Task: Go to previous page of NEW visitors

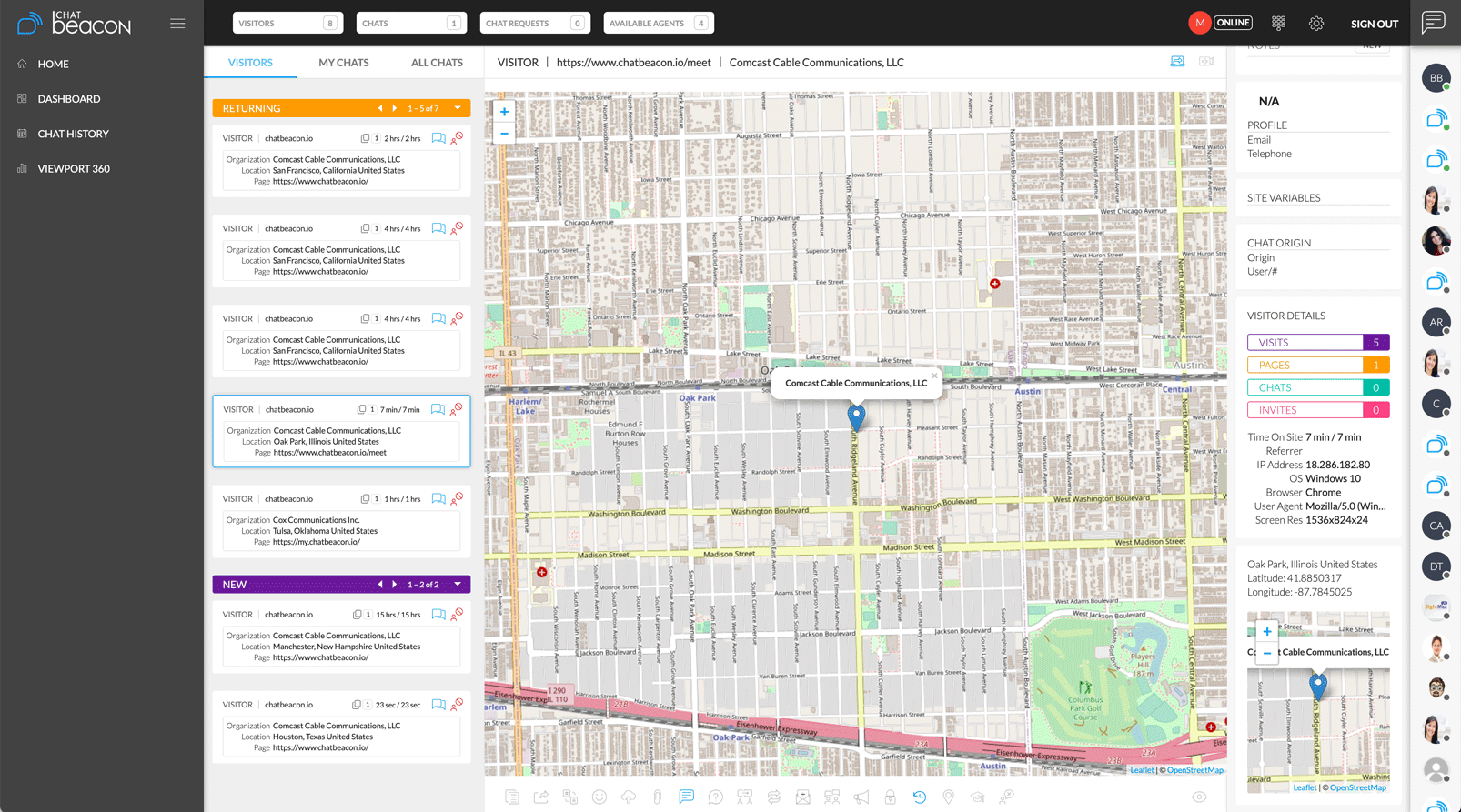Action: (x=380, y=585)
